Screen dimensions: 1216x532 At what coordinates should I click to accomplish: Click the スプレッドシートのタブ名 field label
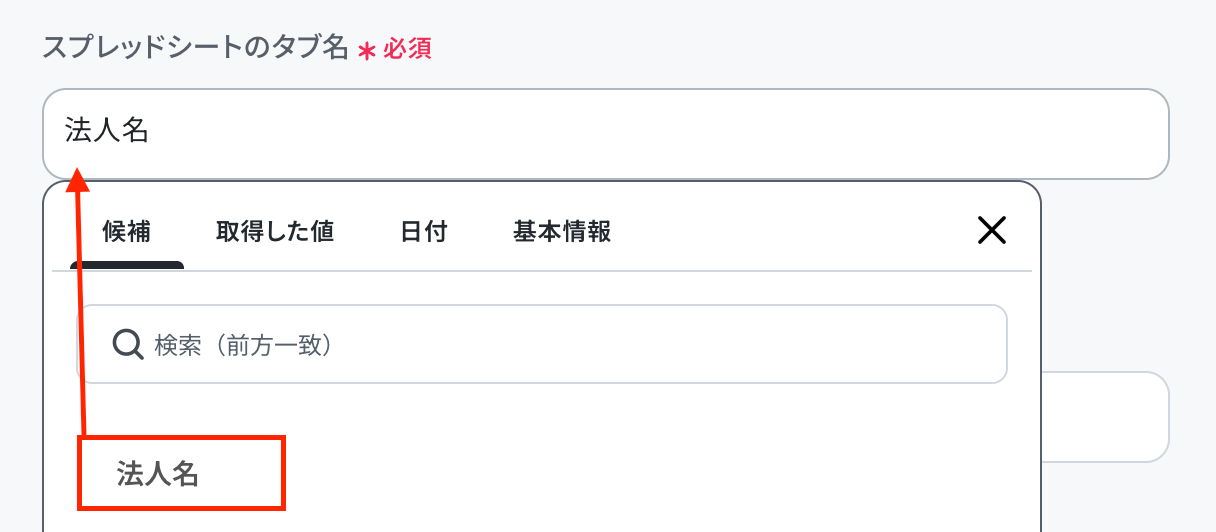(195, 47)
